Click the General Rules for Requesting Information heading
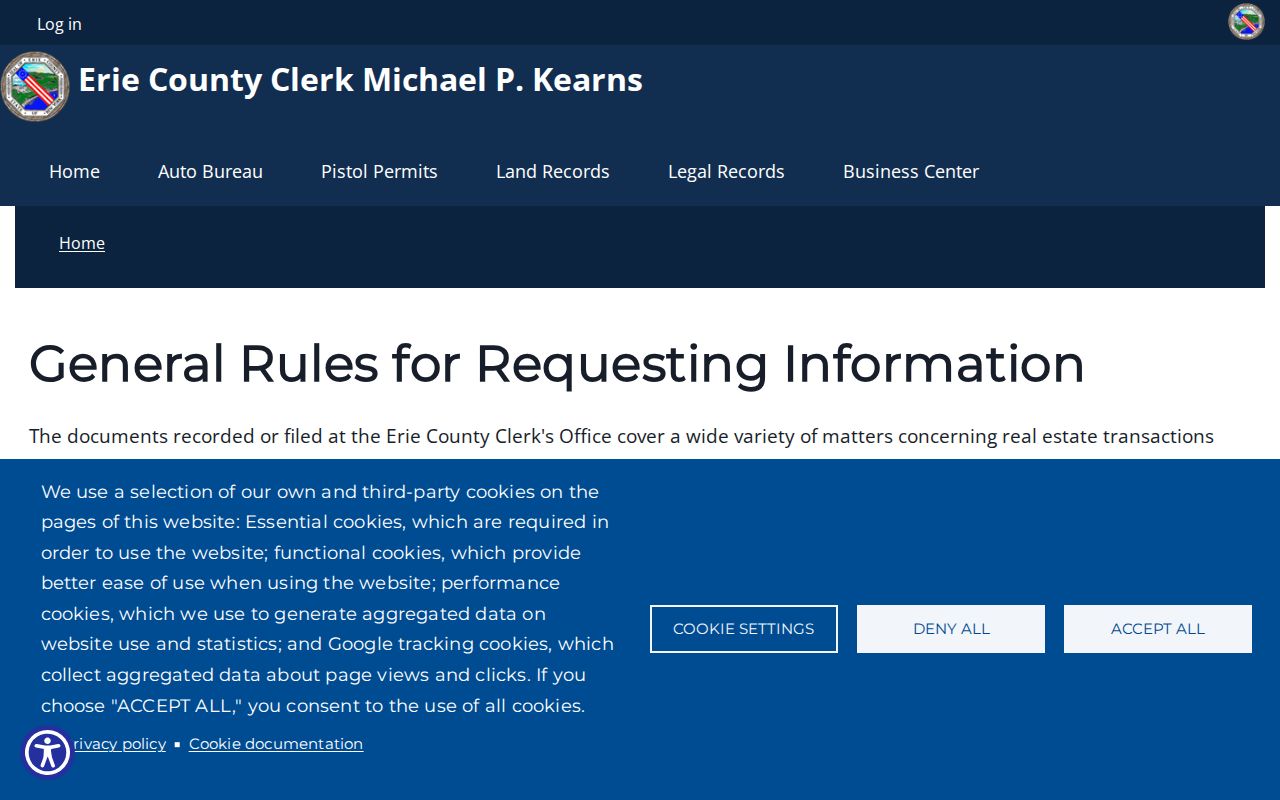This screenshot has width=1280, height=800. tap(557, 363)
